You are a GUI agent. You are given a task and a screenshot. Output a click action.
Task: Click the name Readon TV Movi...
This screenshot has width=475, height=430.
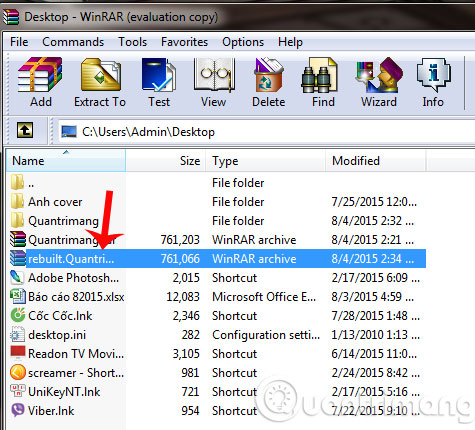coord(76,354)
